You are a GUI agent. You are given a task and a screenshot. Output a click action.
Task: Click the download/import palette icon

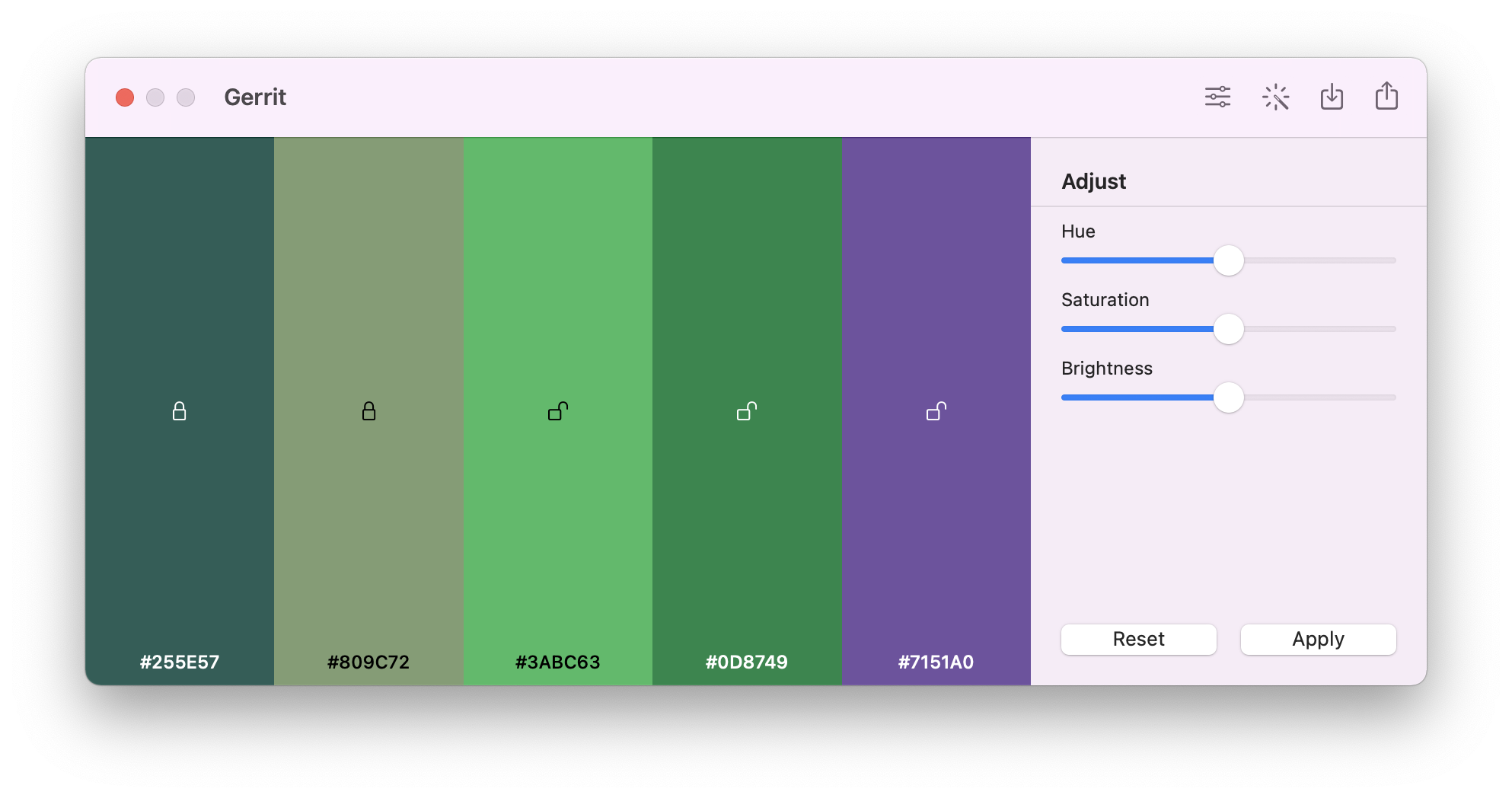click(x=1332, y=97)
